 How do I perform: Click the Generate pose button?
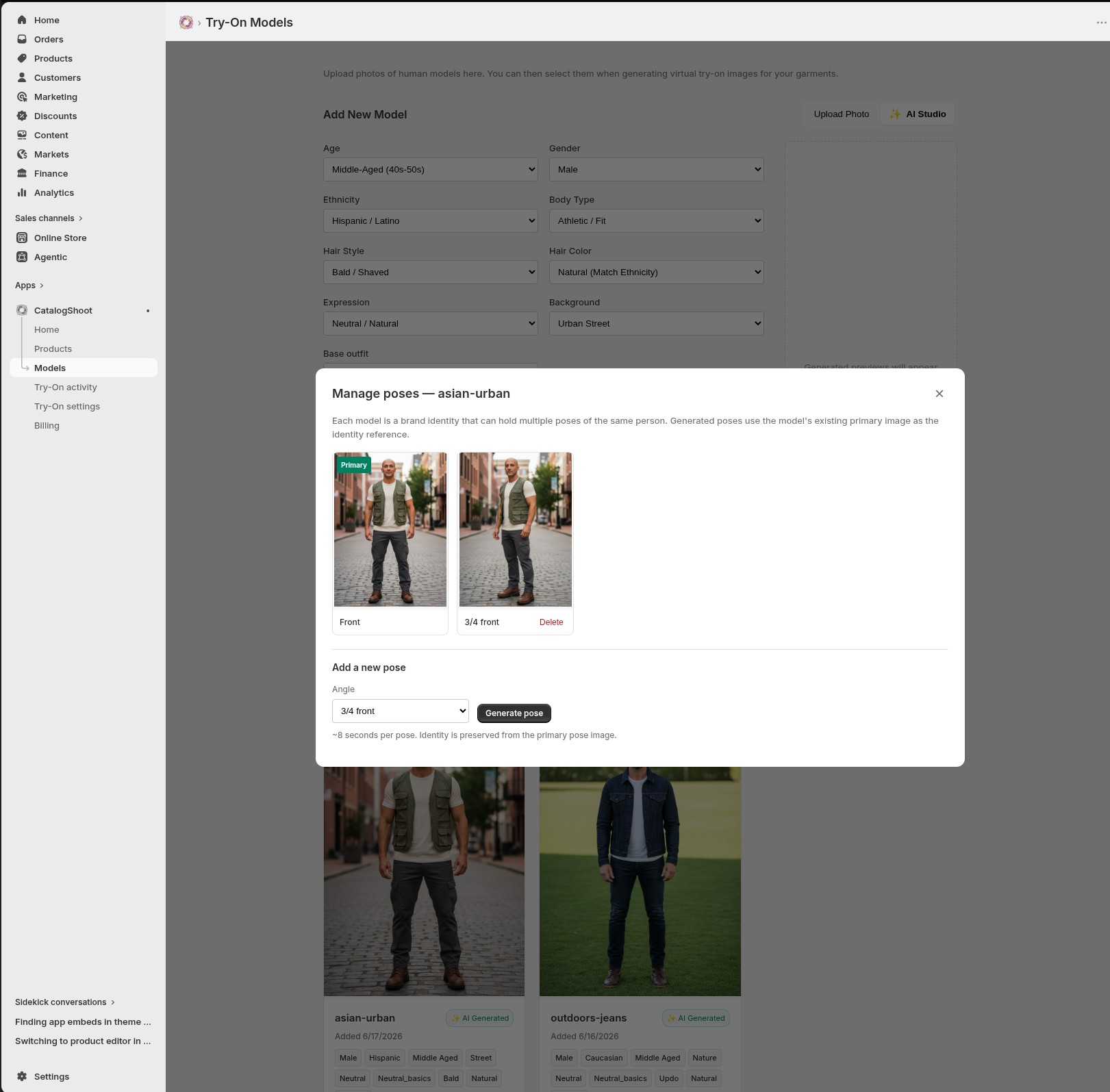point(514,713)
